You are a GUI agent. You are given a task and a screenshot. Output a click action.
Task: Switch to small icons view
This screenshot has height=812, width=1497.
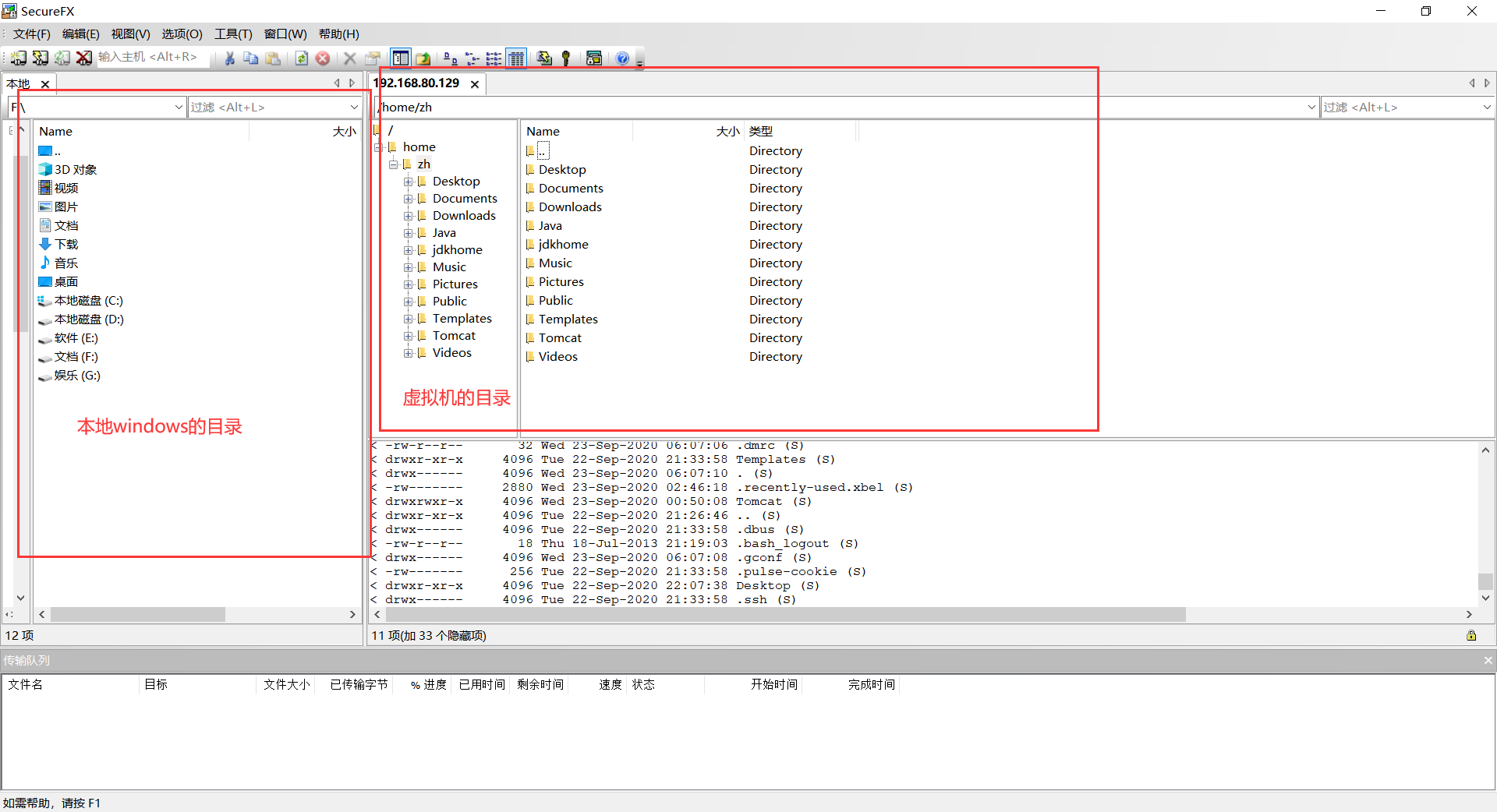pos(472,58)
